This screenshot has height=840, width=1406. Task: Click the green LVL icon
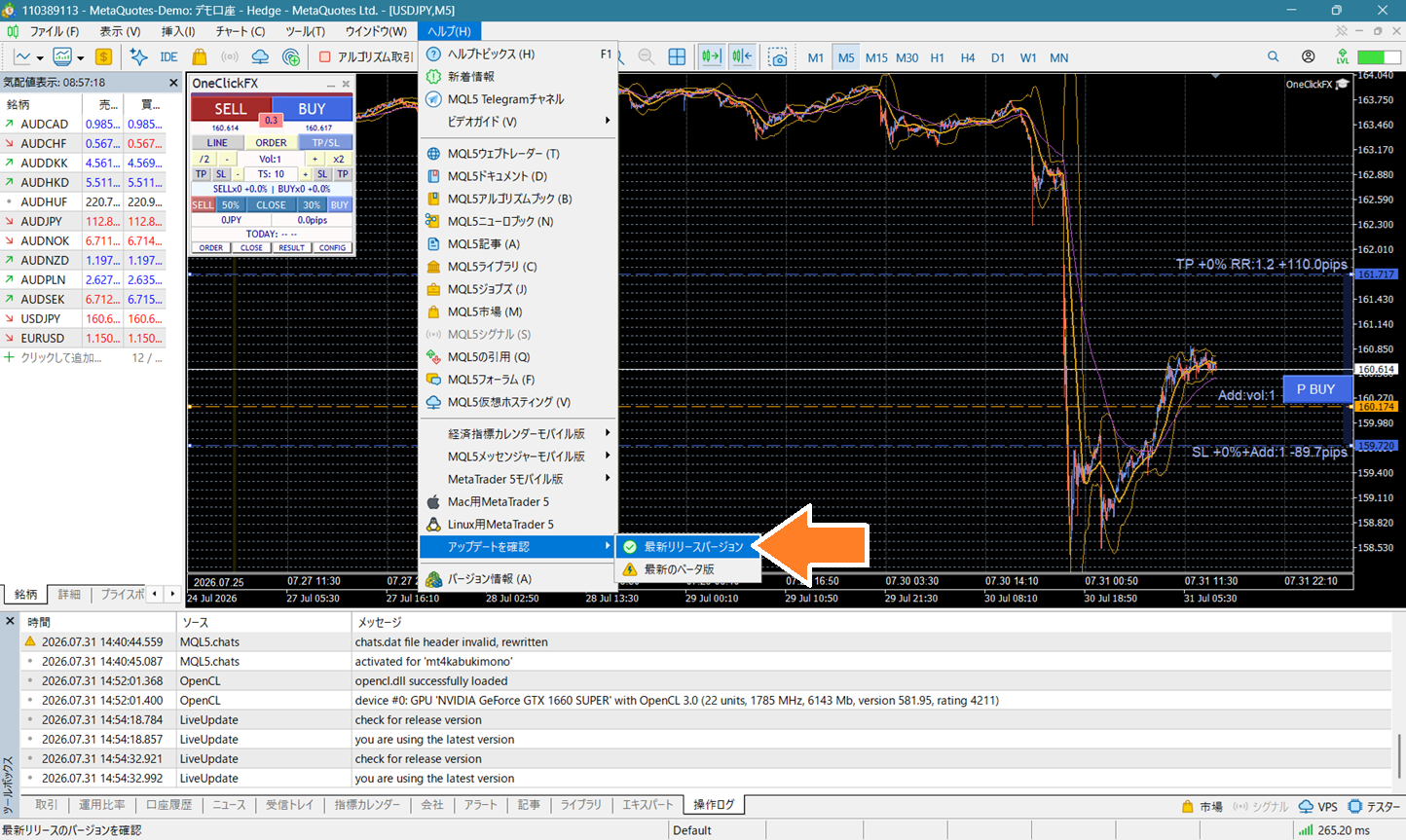[1343, 57]
